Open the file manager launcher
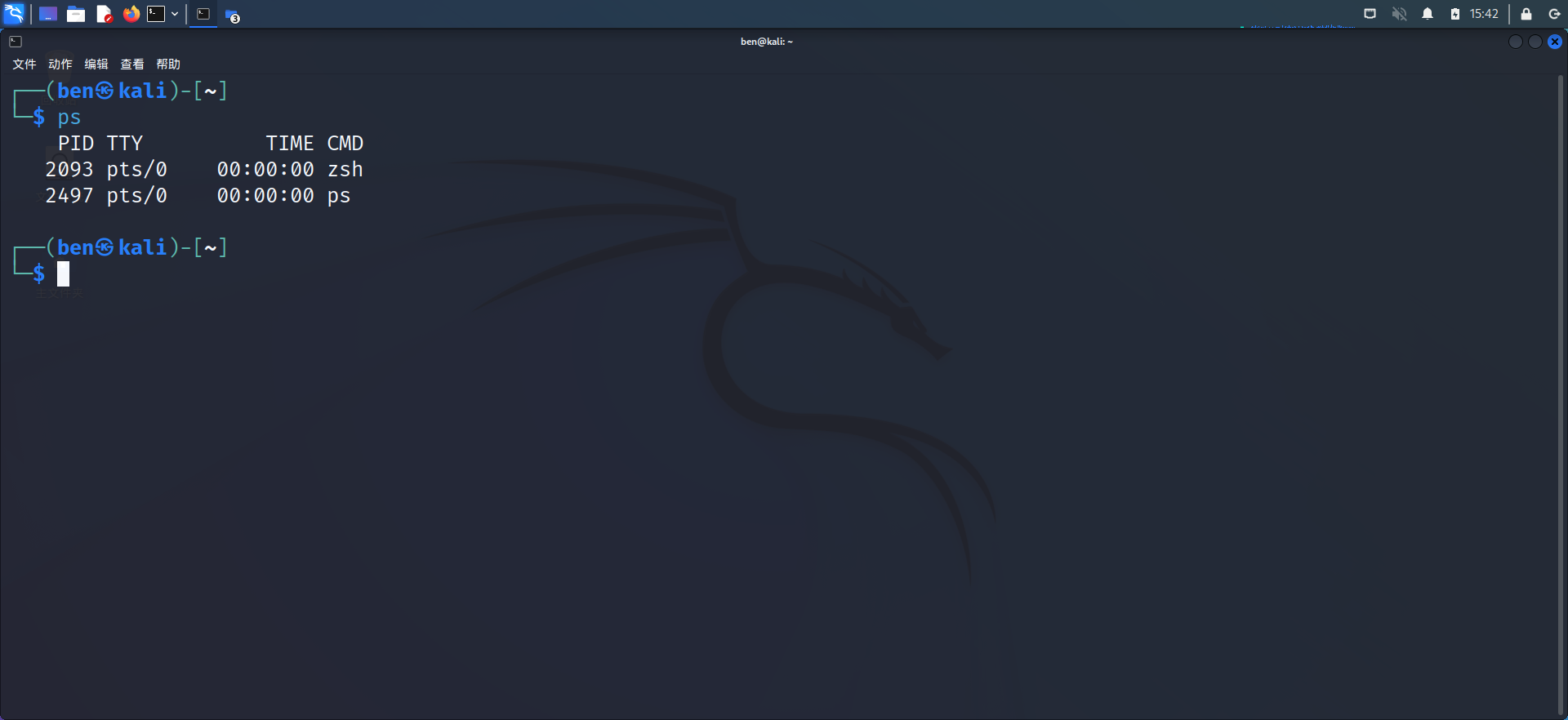This screenshot has width=1568, height=720. click(76, 14)
